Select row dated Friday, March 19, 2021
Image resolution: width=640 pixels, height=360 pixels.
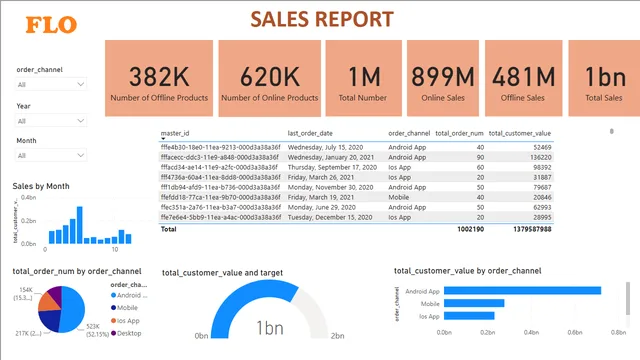[x=356, y=197]
